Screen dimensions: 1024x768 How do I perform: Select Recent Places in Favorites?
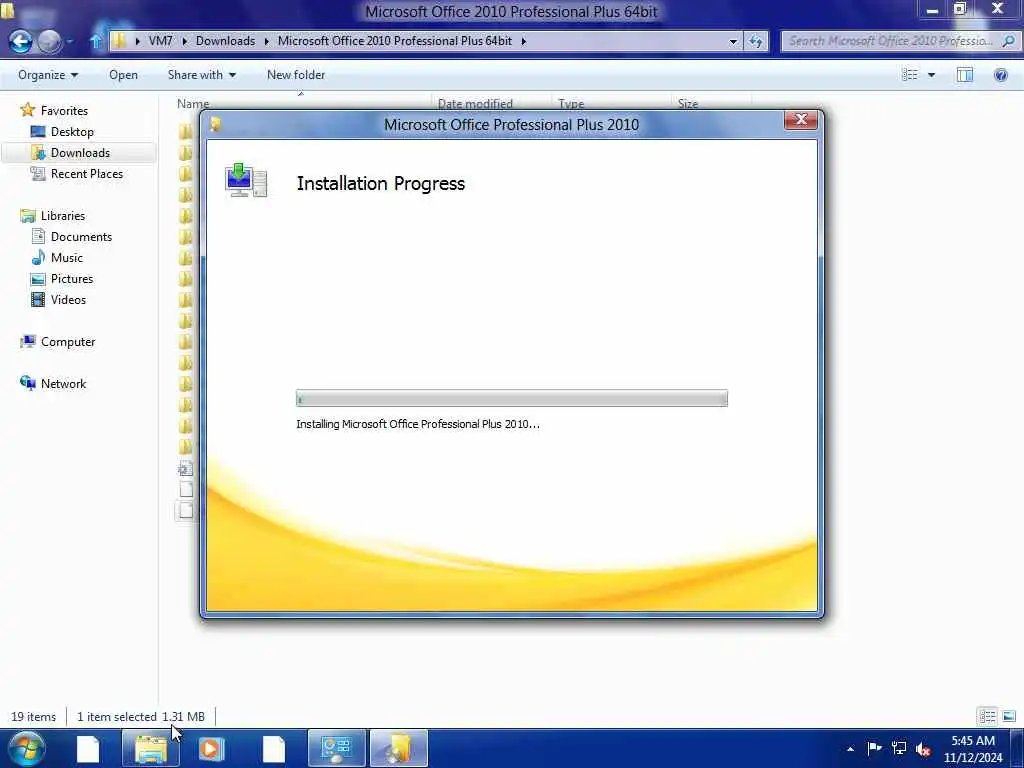[x=87, y=174]
